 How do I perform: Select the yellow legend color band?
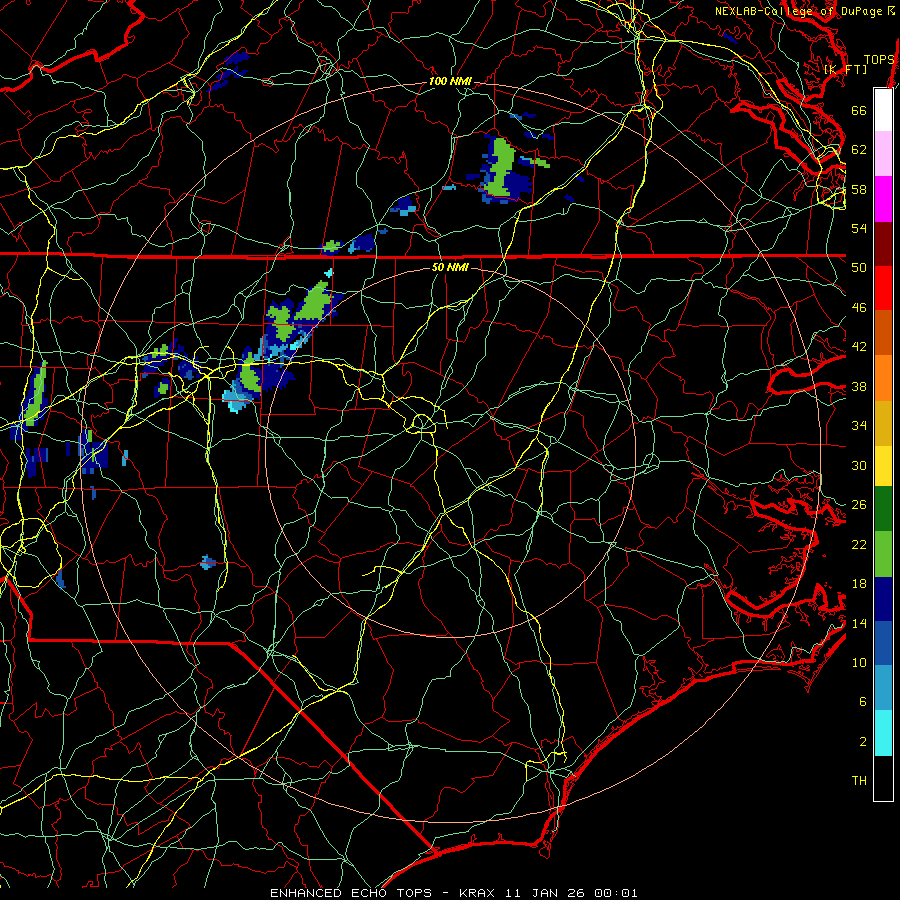point(883,465)
